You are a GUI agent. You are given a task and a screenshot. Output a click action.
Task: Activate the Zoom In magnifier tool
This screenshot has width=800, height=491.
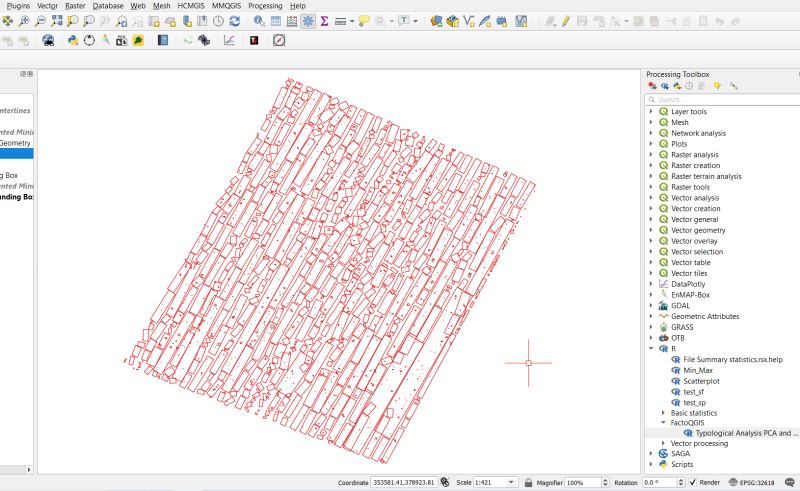coord(24,21)
